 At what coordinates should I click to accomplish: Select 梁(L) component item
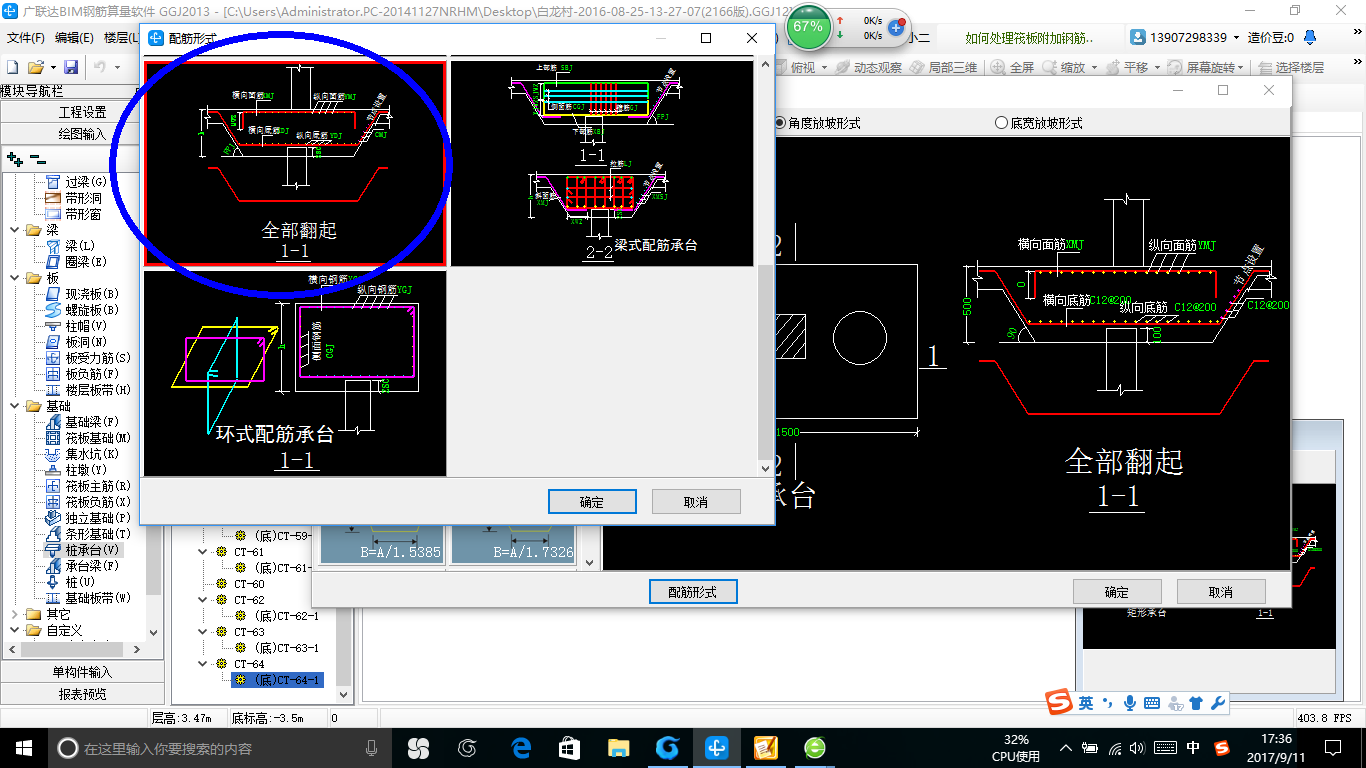80,246
